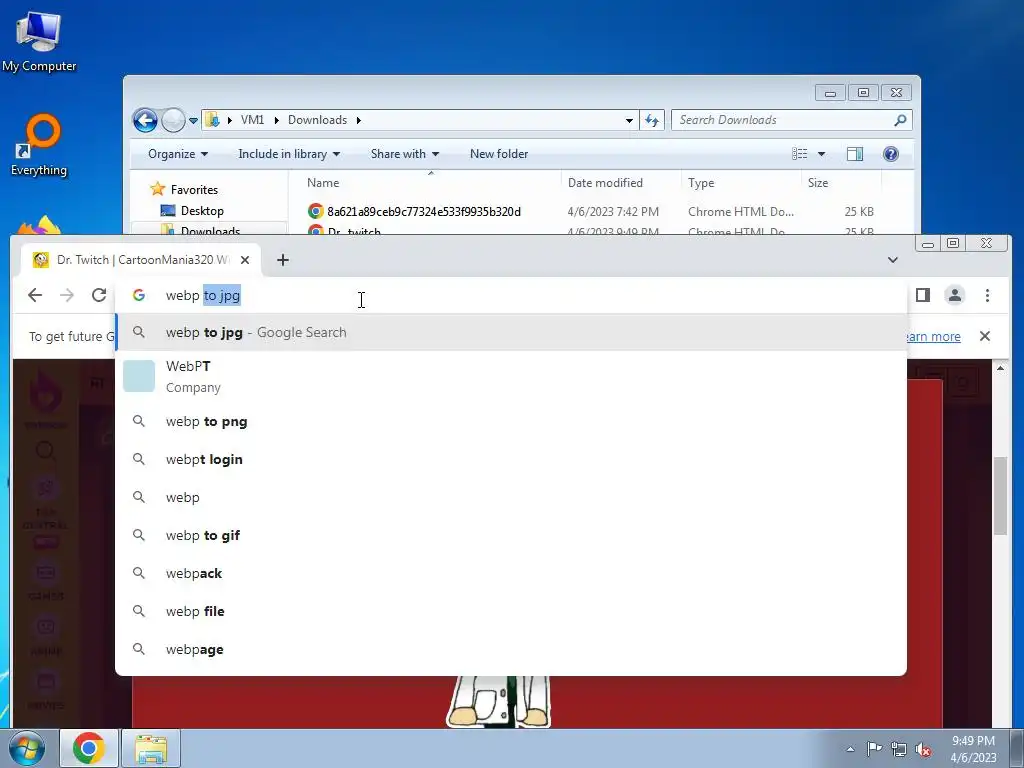Click Chrome in the taskbar
1024x768 pixels.
89,748
